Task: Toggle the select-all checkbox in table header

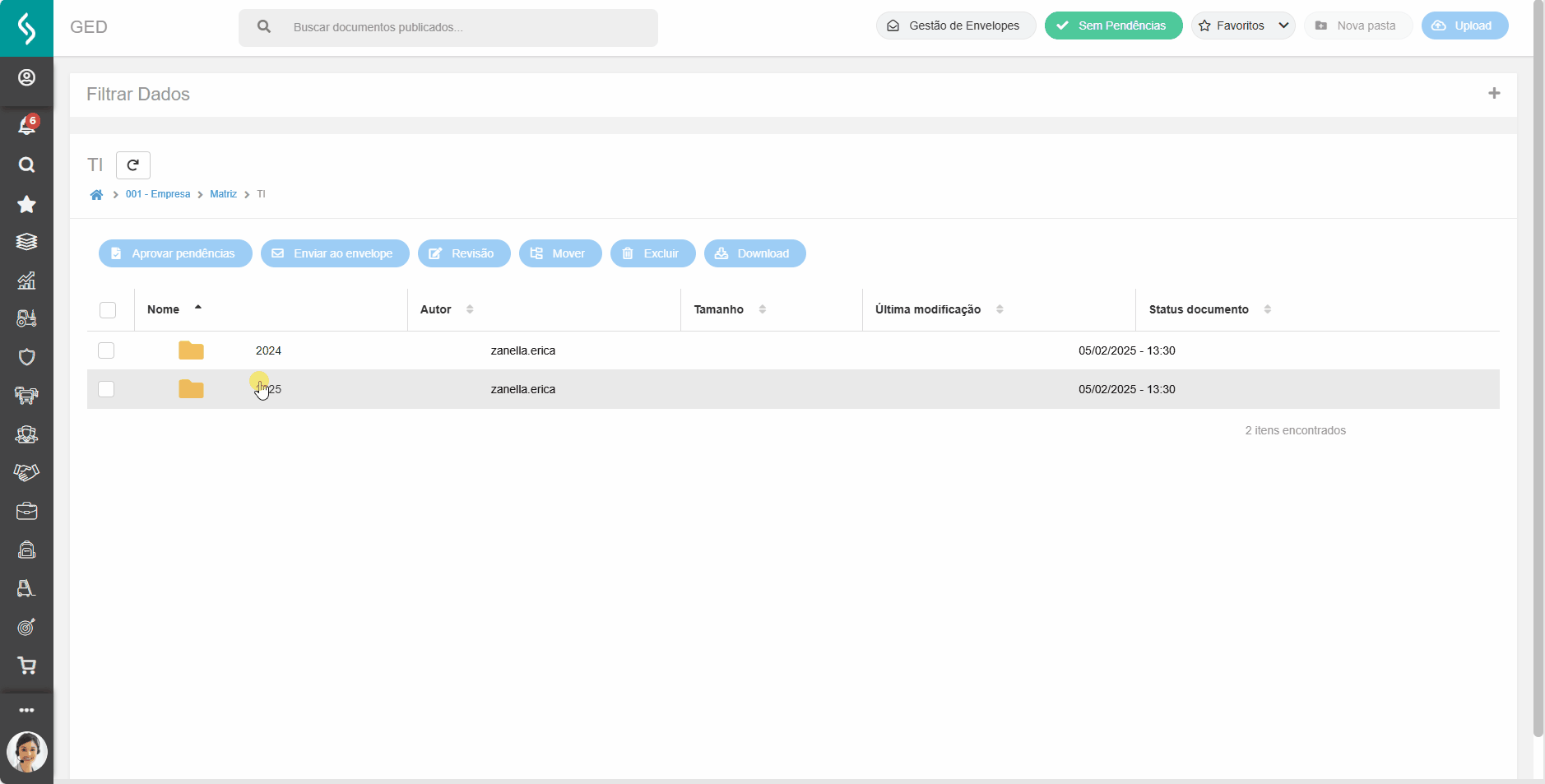Action: point(108,310)
